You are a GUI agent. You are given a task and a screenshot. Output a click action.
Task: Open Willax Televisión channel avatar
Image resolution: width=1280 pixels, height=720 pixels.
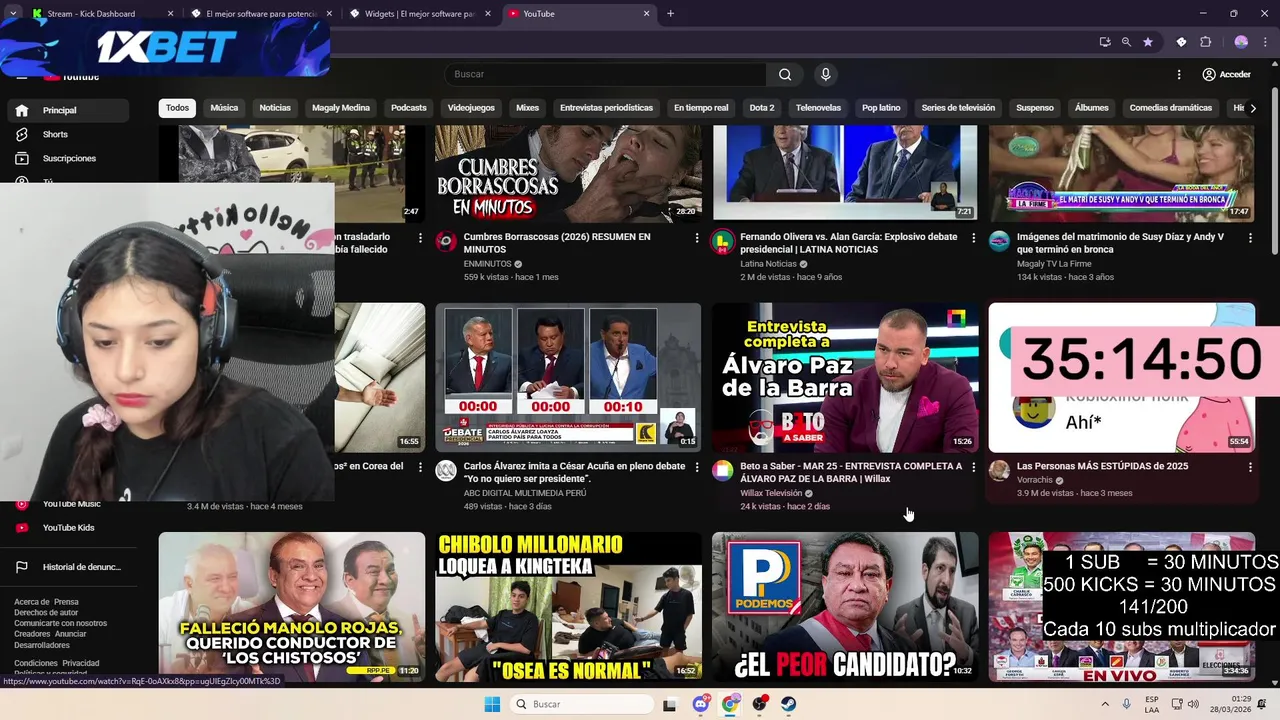(x=722, y=470)
